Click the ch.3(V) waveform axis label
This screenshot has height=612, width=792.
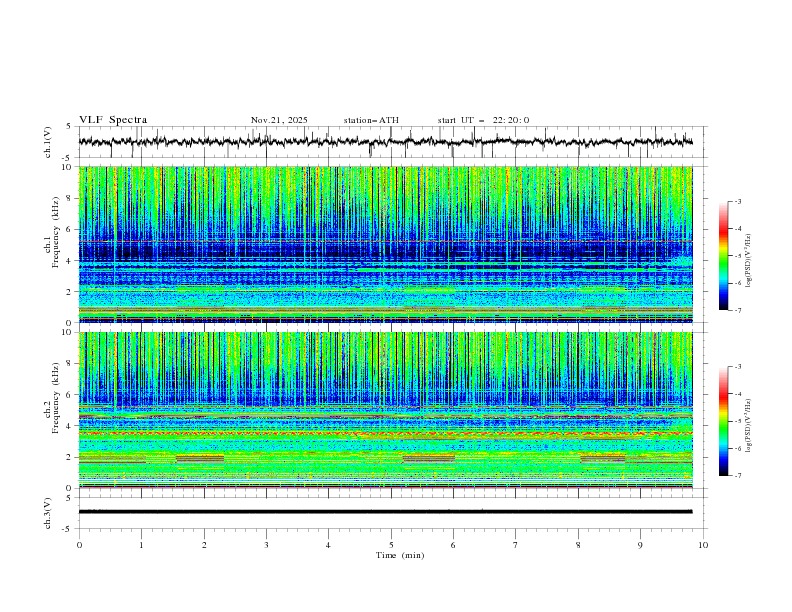pos(47,513)
